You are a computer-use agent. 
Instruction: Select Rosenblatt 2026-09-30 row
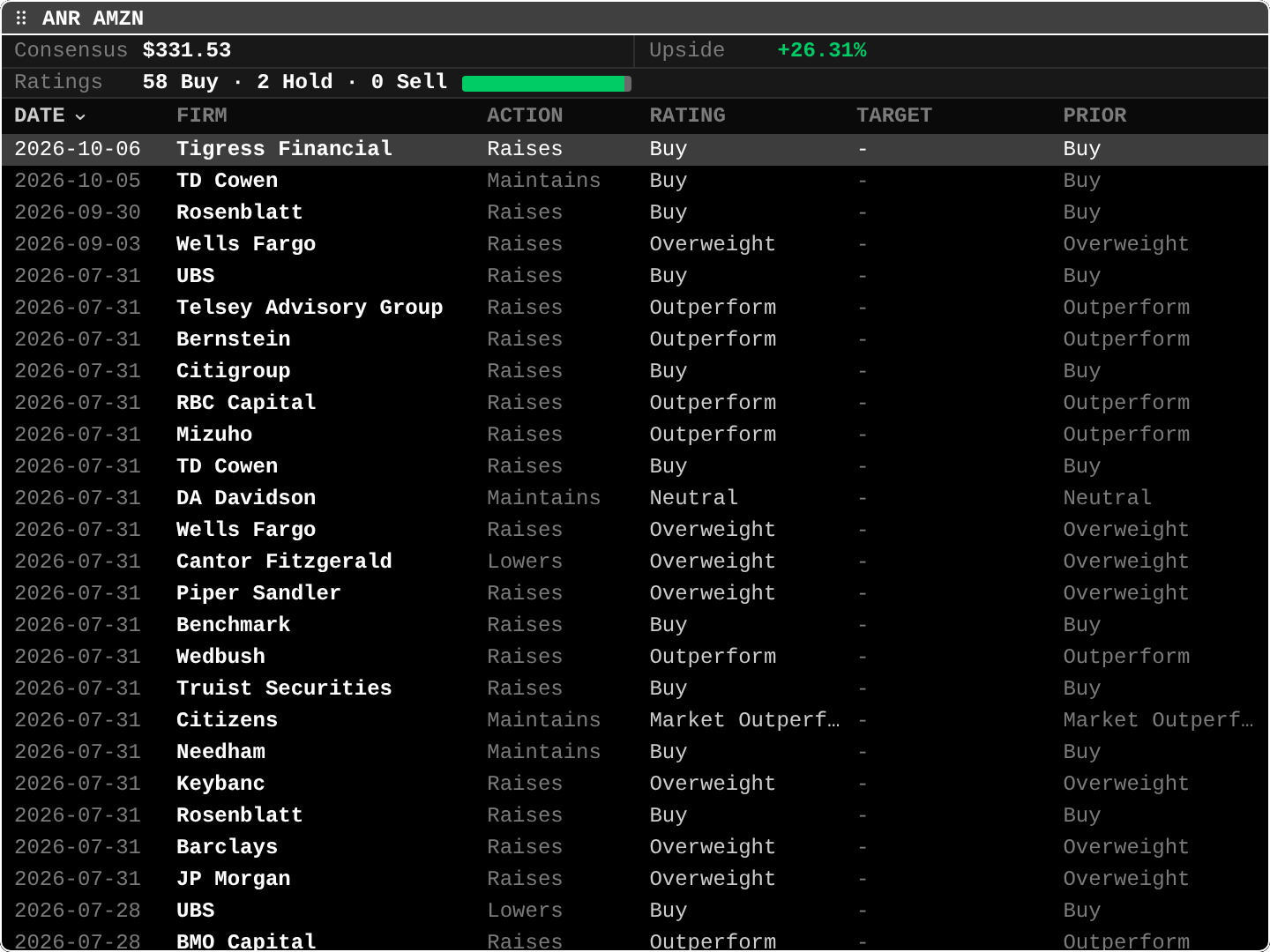tap(635, 212)
